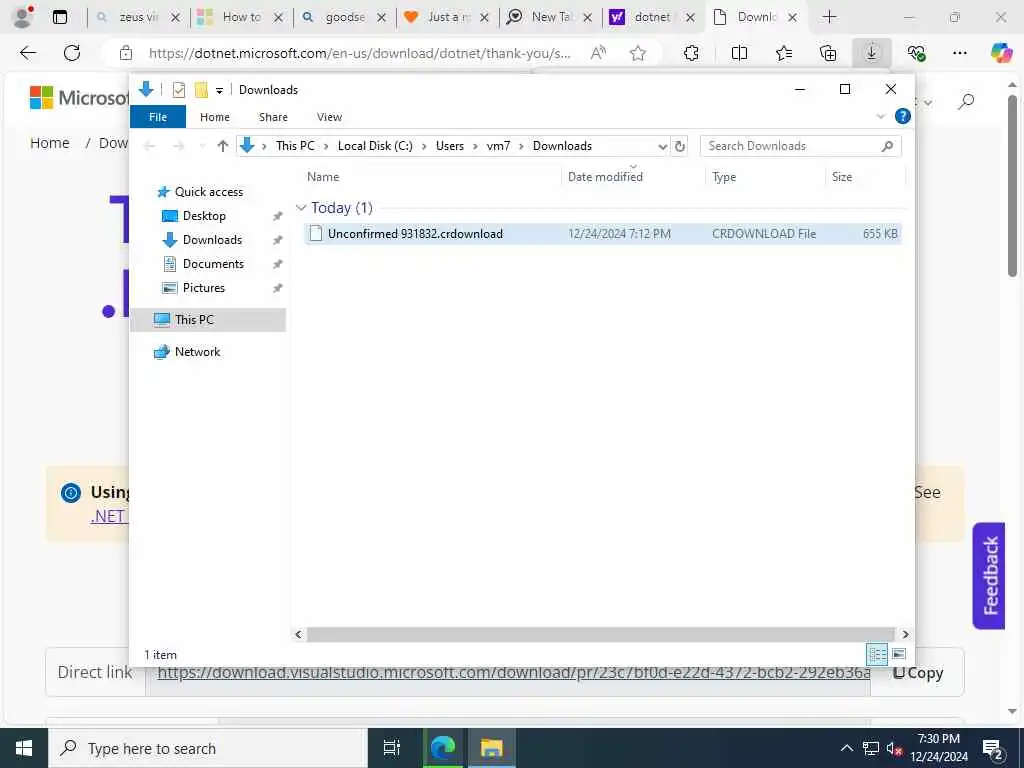Refresh the Edge page
The width and height of the screenshot is (1024, 768).
click(72, 53)
